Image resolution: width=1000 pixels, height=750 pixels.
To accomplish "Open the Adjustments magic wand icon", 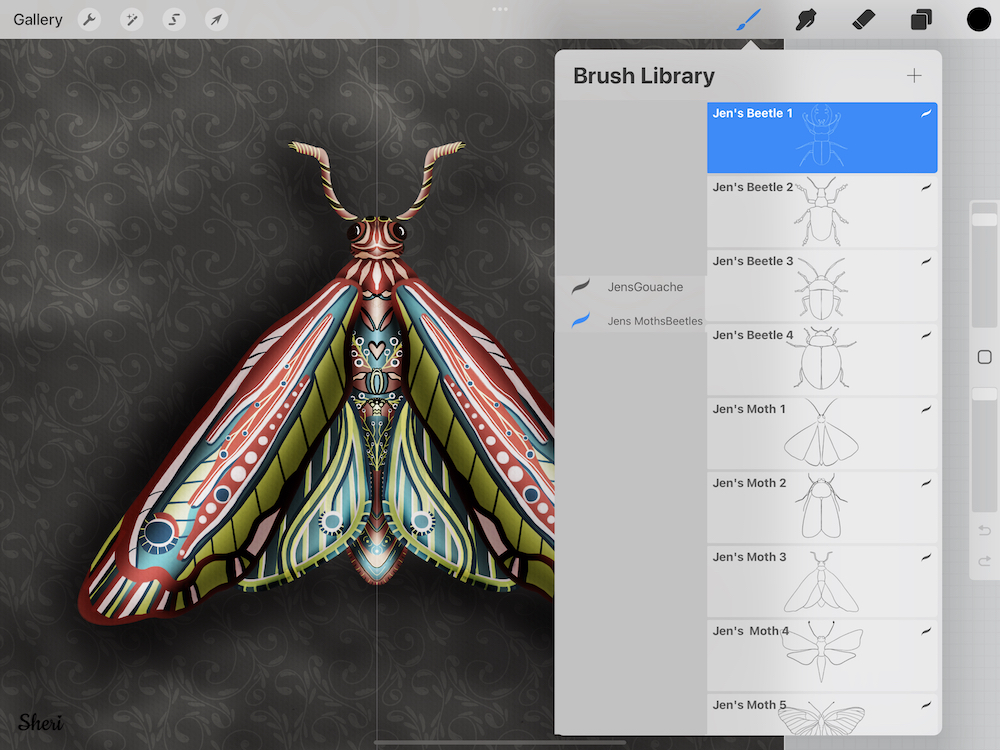I will 131,19.
